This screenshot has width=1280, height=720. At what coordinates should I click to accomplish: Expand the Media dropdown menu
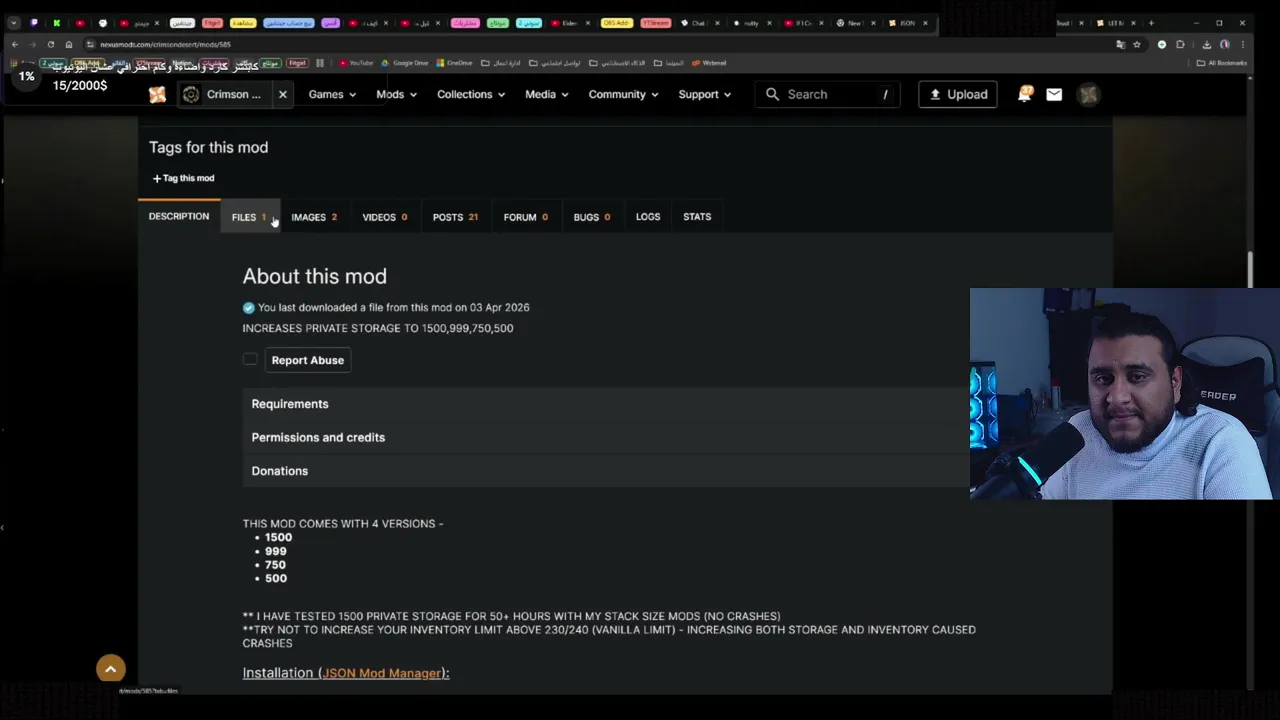tap(546, 94)
